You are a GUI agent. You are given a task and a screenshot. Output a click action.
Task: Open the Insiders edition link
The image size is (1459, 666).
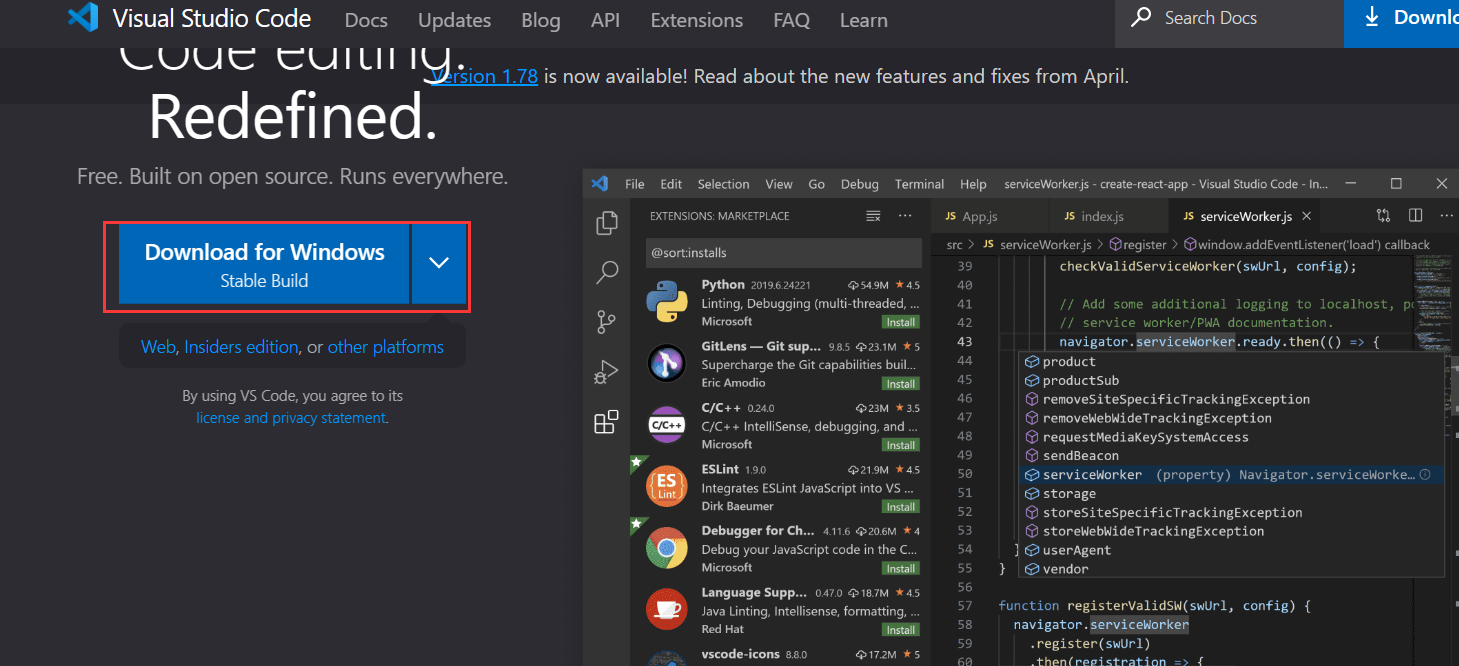tap(241, 347)
